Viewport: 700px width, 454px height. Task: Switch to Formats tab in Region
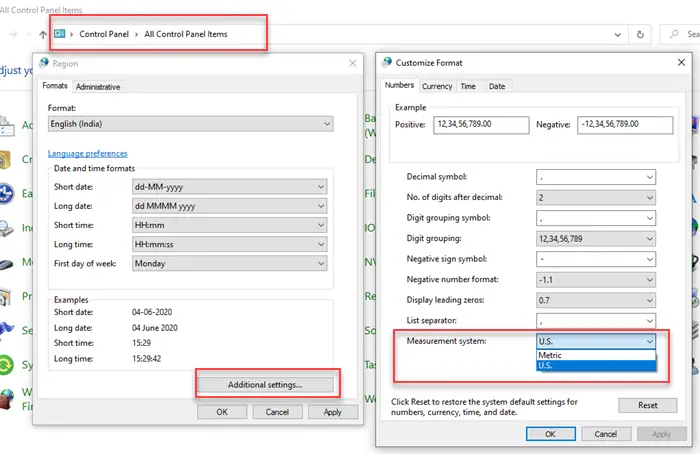55,86
